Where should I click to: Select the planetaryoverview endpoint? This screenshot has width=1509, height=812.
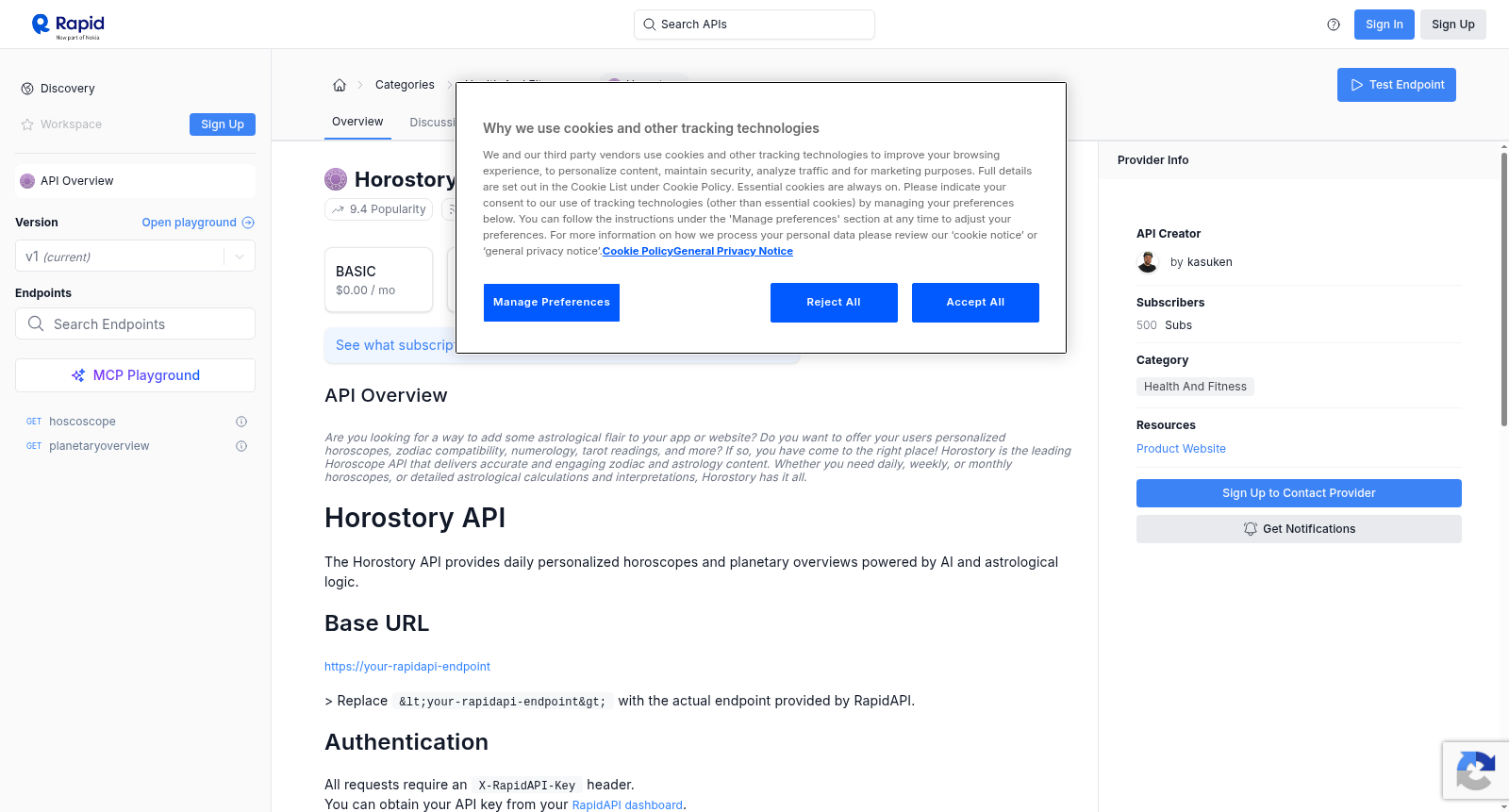click(x=99, y=446)
